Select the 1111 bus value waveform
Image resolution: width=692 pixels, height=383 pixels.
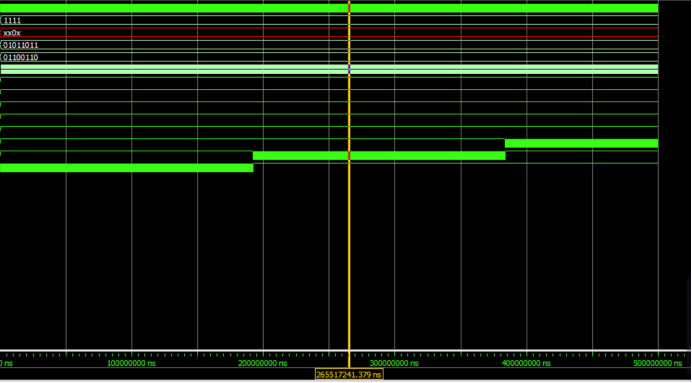329,20
